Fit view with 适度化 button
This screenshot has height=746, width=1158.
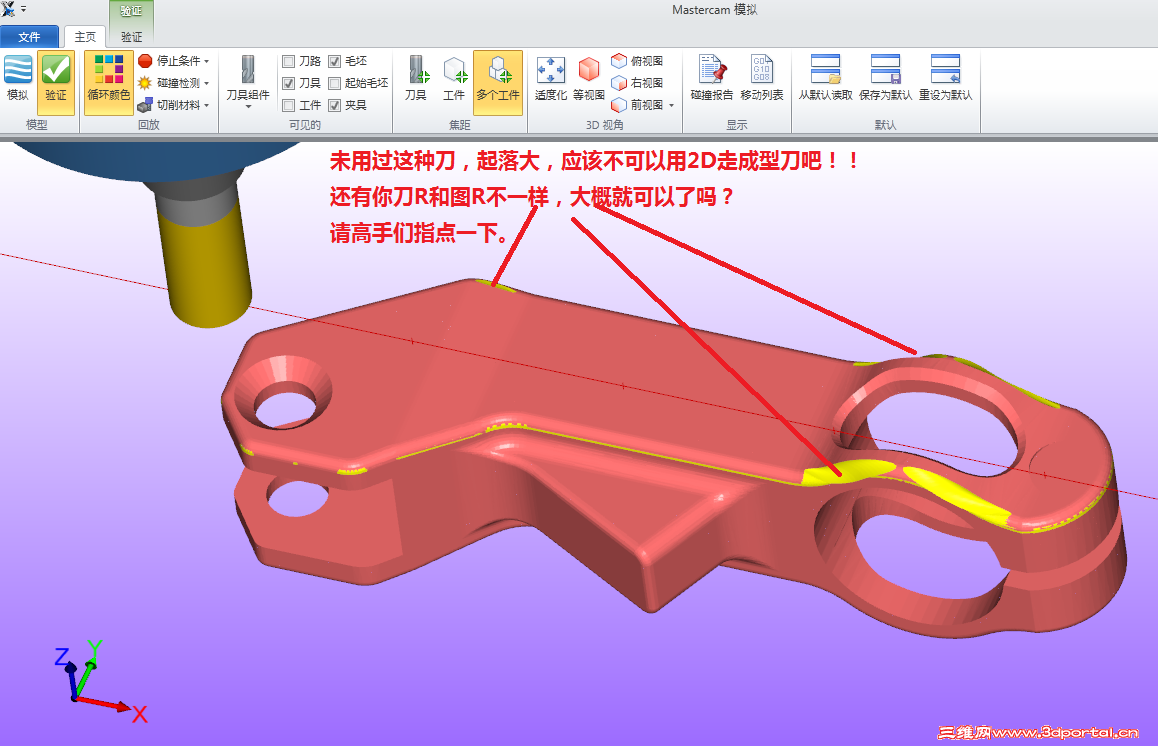(551, 80)
